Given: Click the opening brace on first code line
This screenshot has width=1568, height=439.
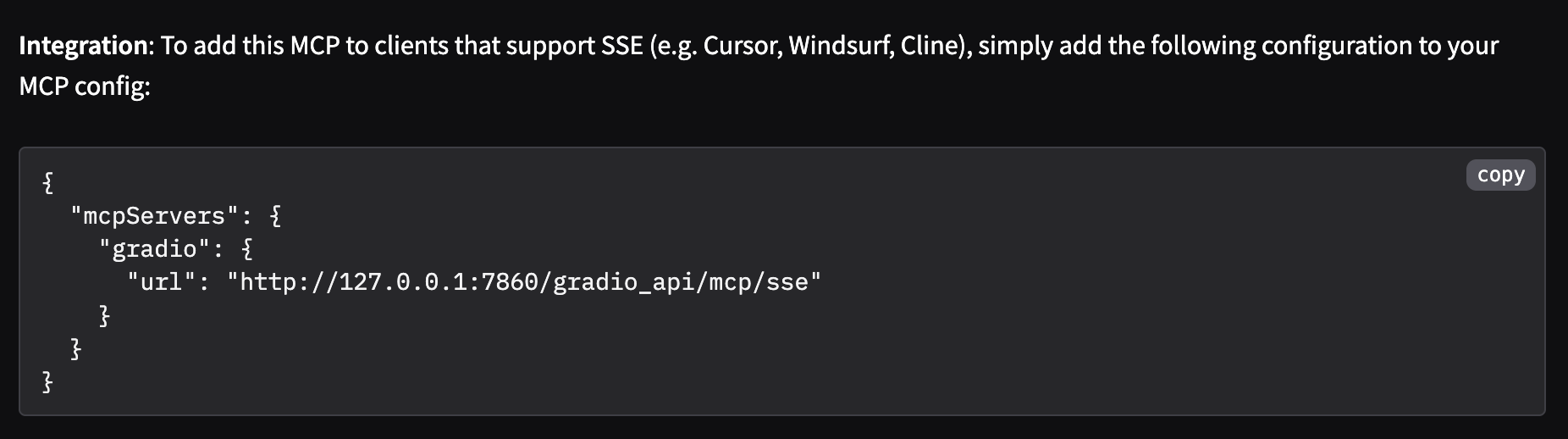Looking at the screenshot, I should tap(48, 182).
